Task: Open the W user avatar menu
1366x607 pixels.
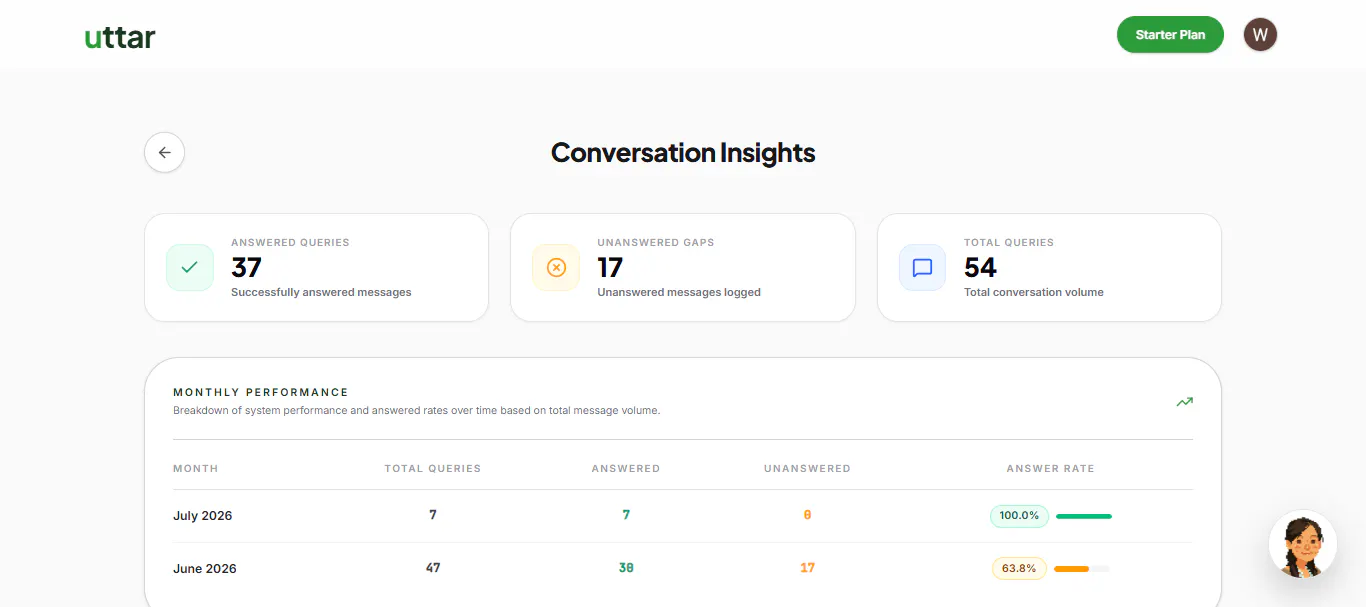Action: click(x=1260, y=35)
